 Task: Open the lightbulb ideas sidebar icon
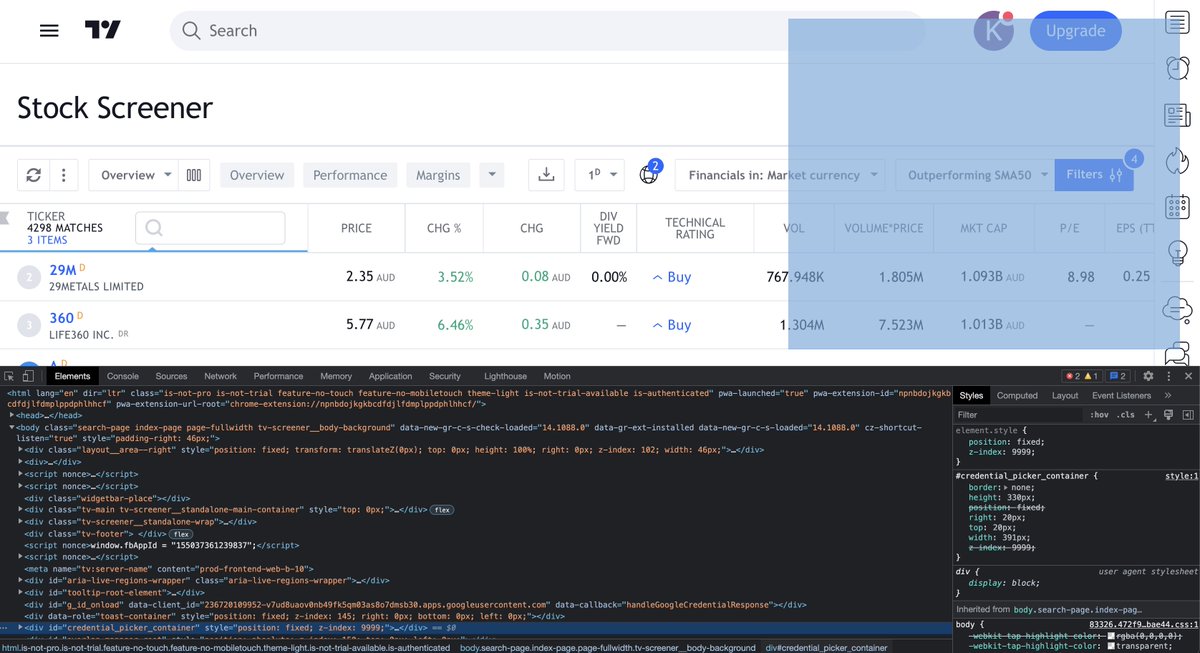coord(1177,253)
